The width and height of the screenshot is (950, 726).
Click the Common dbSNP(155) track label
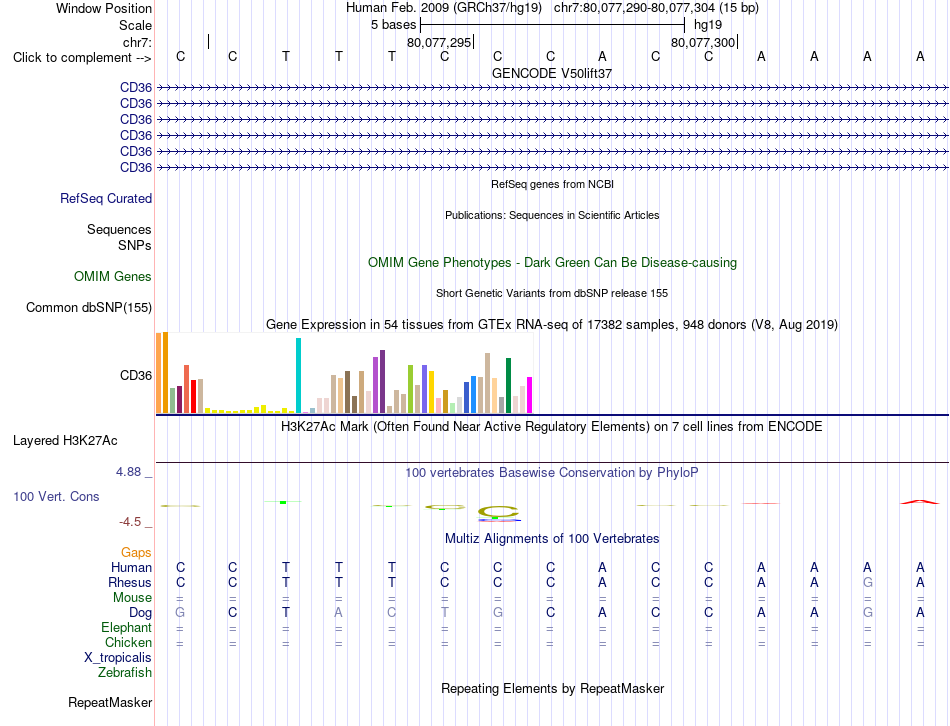tap(89, 307)
